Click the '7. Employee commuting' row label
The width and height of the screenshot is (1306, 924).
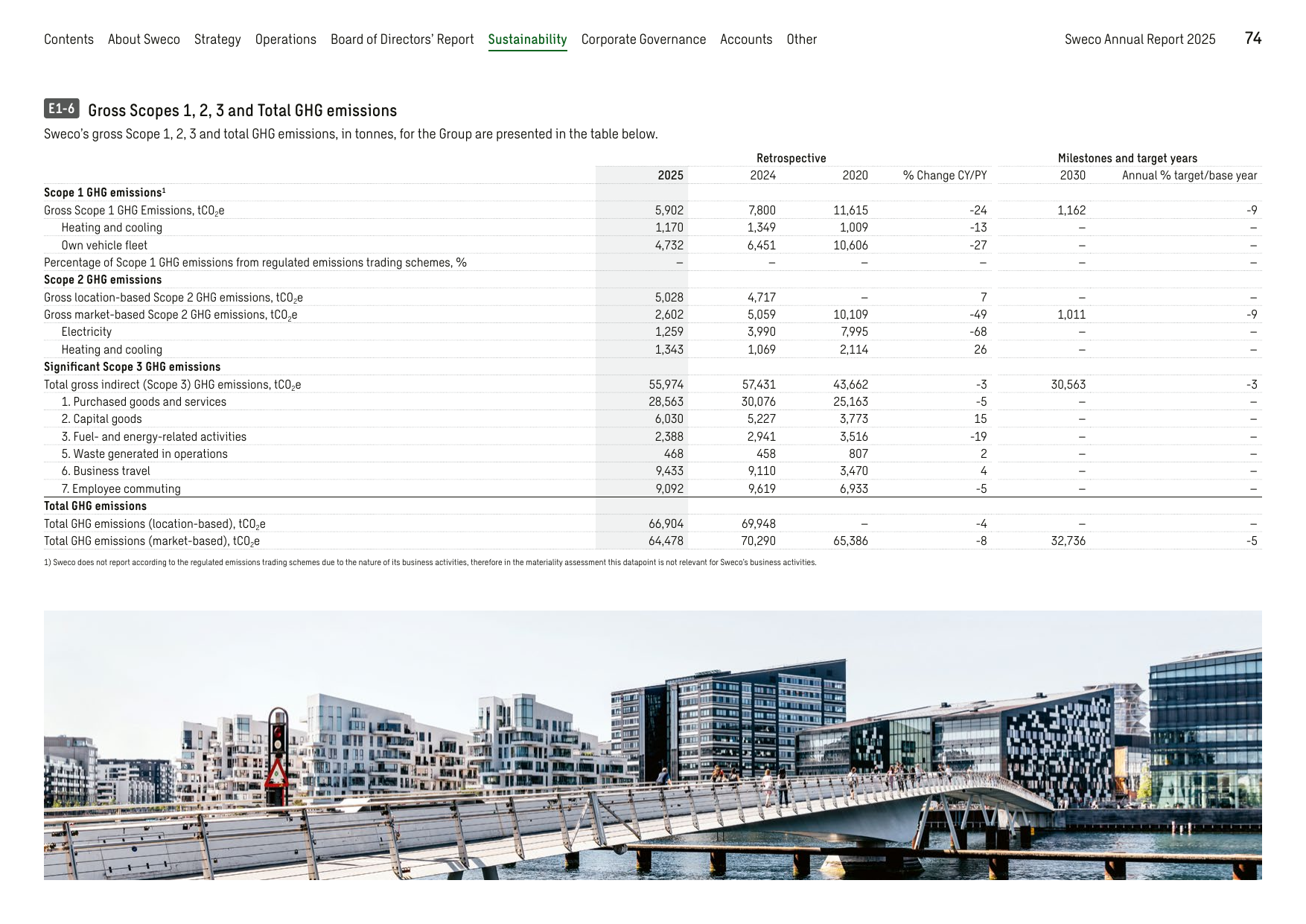[121, 489]
